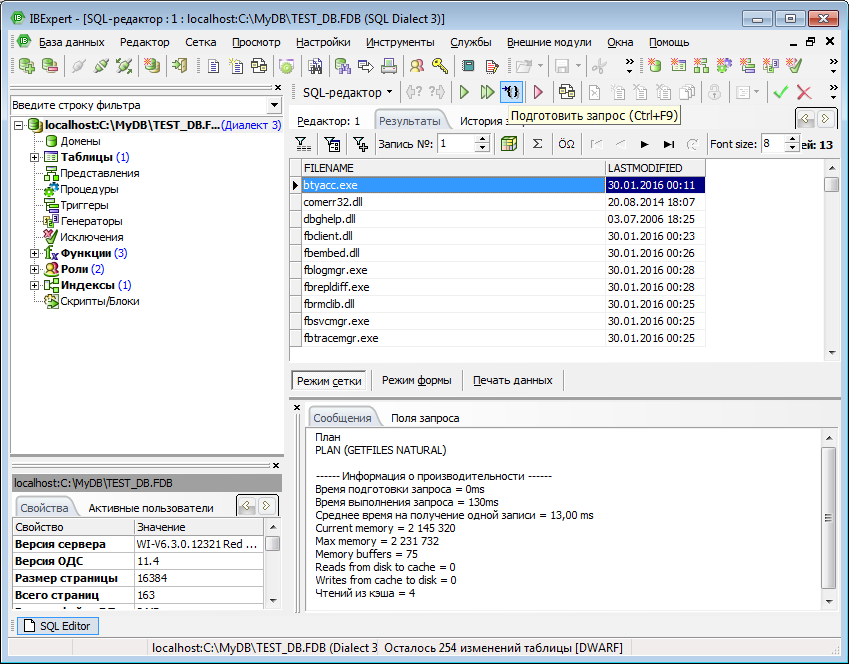Click the Sigma aggregate icon in results toolbar
Screen dimensions: 849x664
(537, 144)
